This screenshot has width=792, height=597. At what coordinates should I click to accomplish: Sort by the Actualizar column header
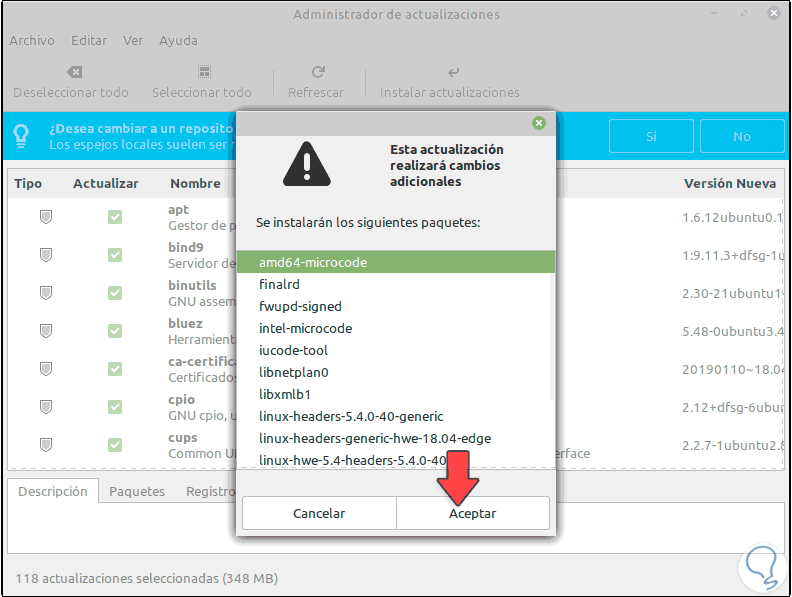[x=106, y=183]
